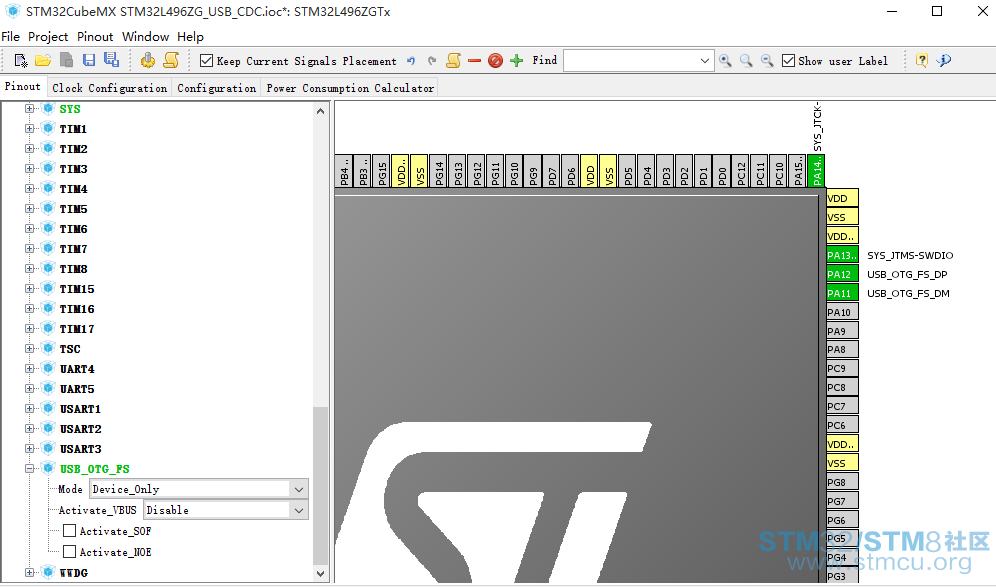Click the PA12 pin on the chip
Screen dimensions: 996x587
tap(842, 274)
